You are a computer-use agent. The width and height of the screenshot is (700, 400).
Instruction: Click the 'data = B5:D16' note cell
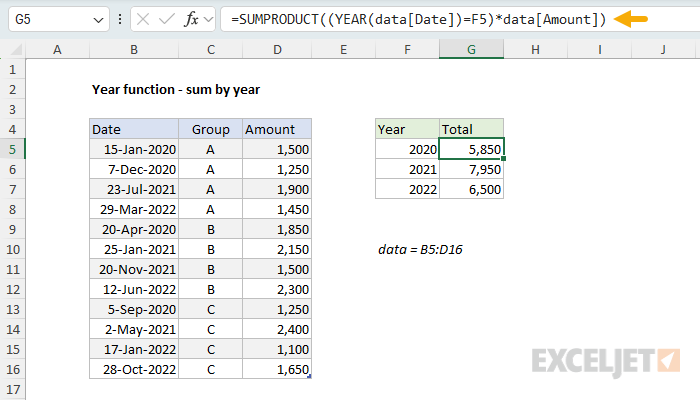pyautogui.click(x=420, y=249)
